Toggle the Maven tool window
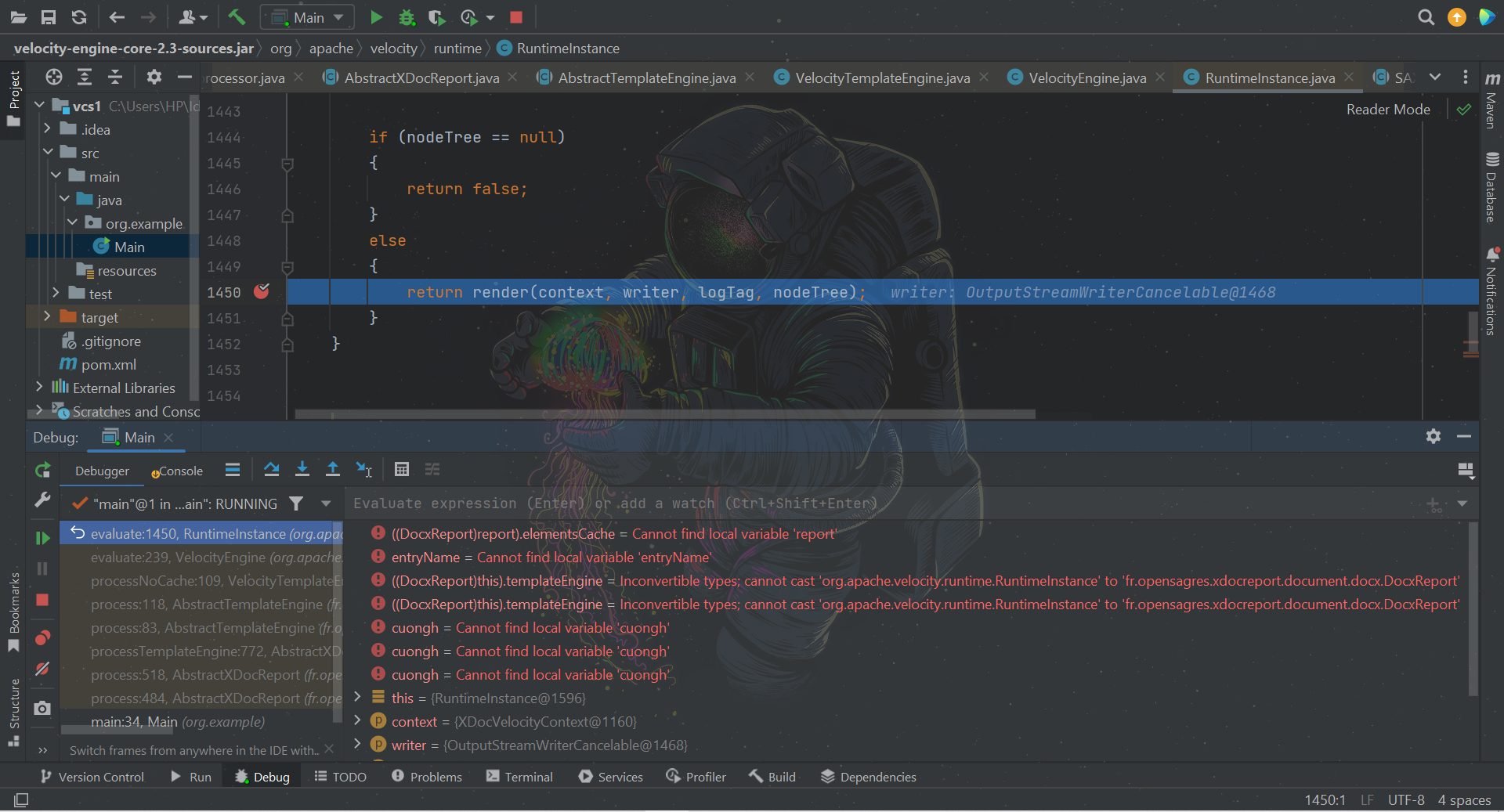1504x812 pixels. point(1491,99)
